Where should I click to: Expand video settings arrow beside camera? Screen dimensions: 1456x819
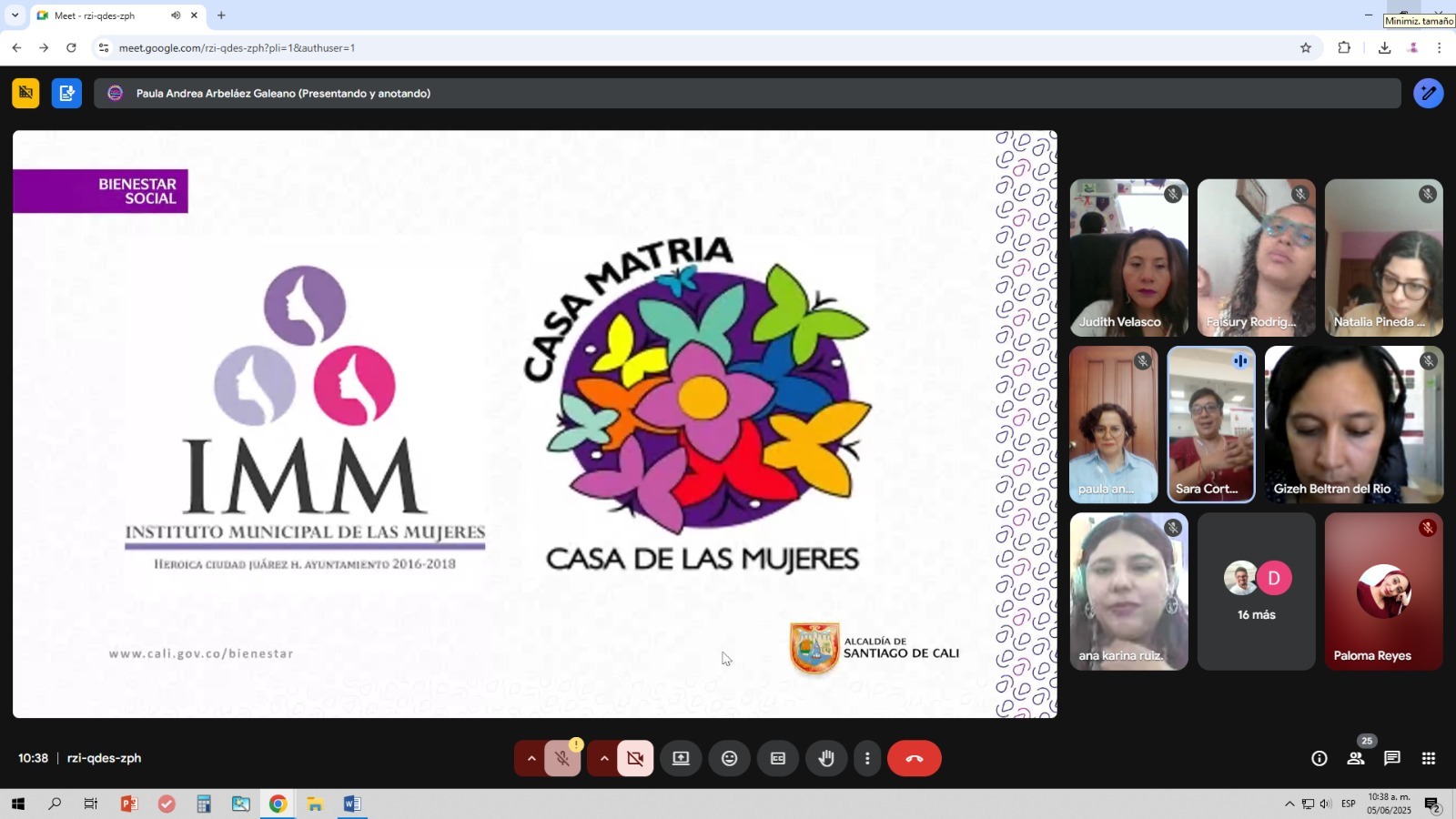(604, 758)
